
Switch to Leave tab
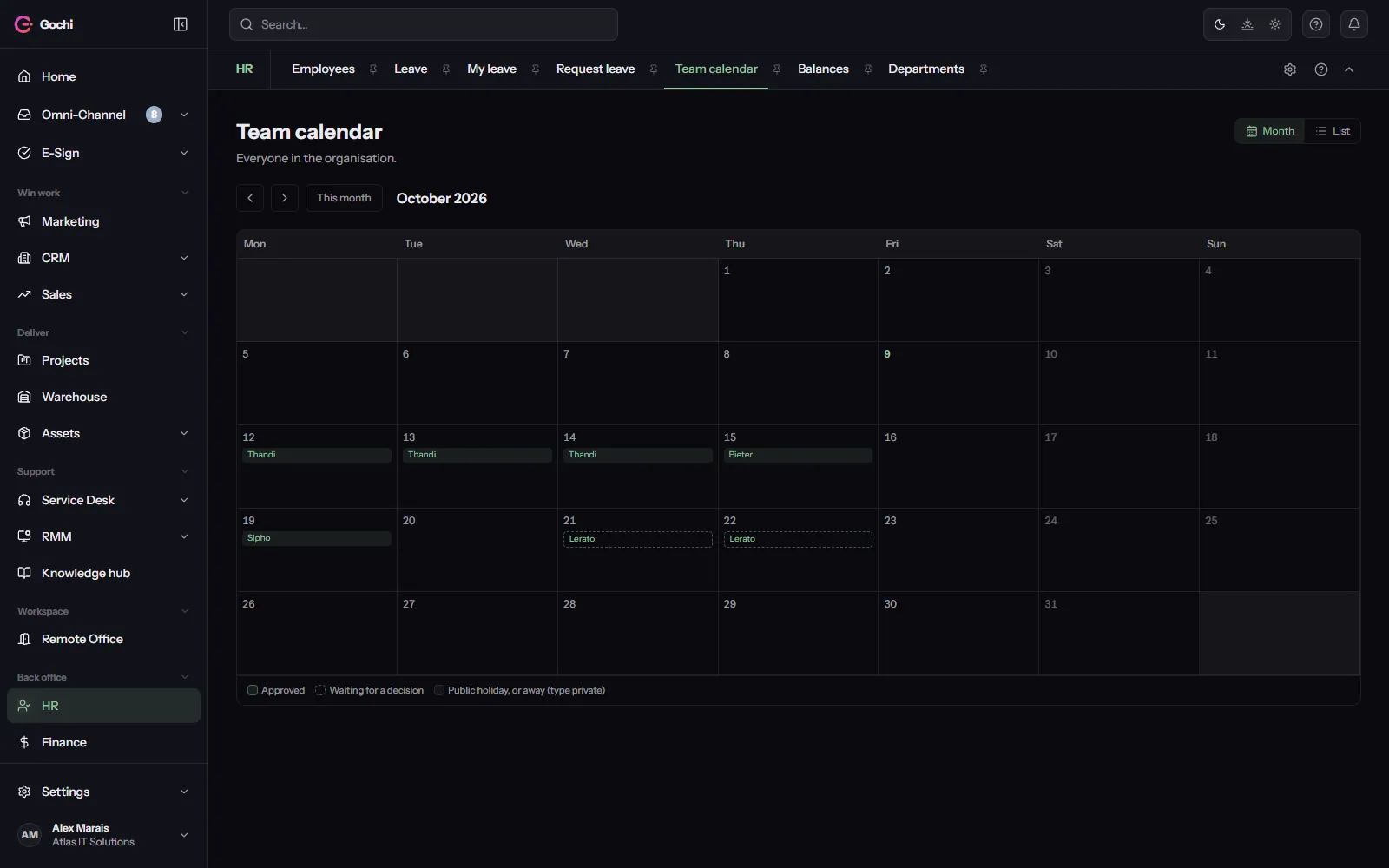point(411,69)
